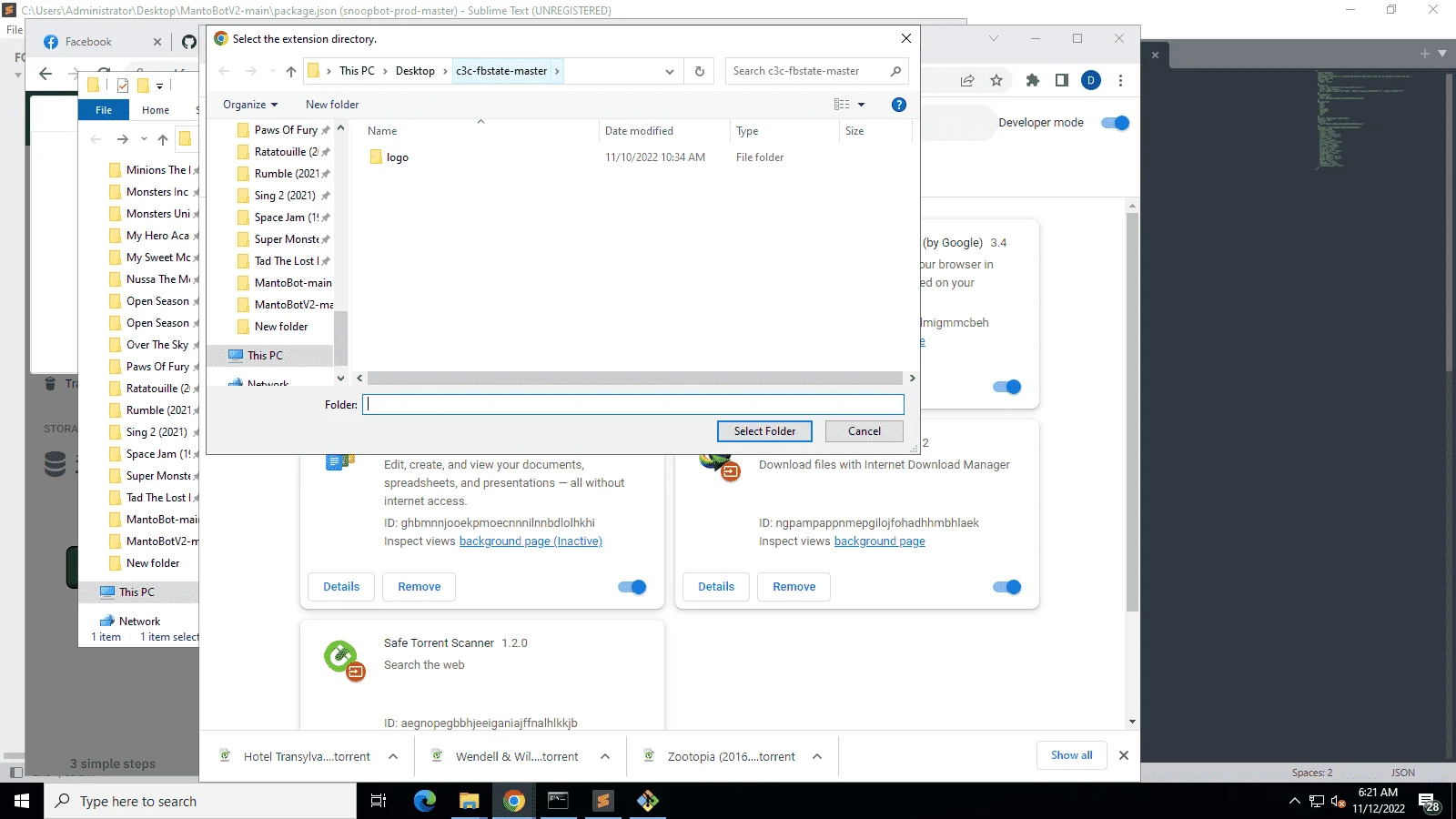Toggle the '(by Google) 3.4' extension switch

1007,387
